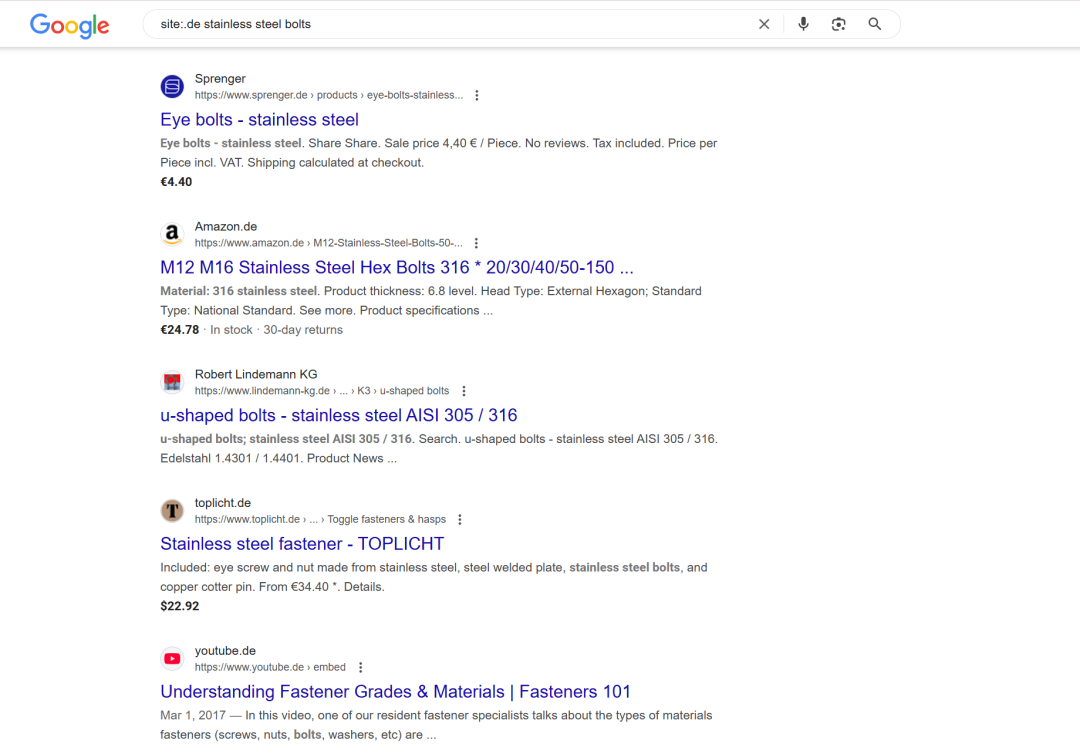Click the toplicht.de favicon
The width and height of the screenshot is (1080, 754).
pos(172,511)
